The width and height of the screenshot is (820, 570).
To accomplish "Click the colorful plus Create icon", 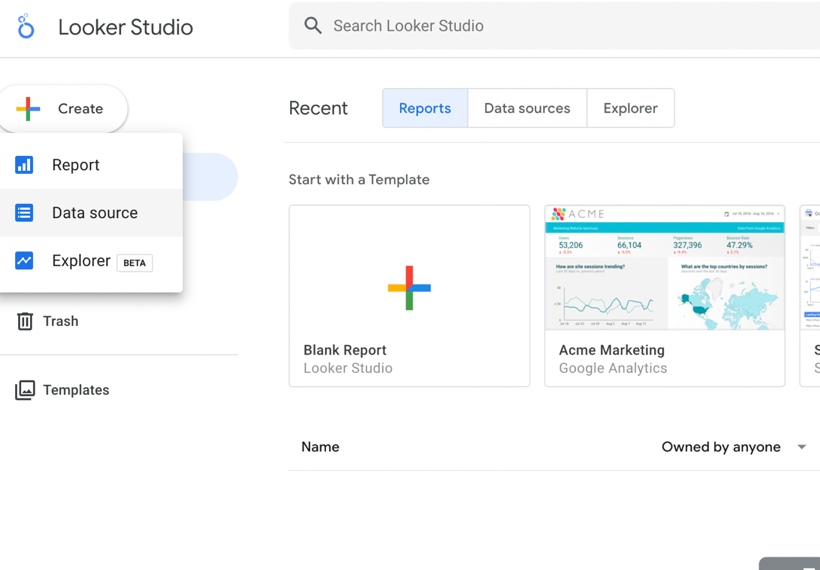I will (29, 109).
